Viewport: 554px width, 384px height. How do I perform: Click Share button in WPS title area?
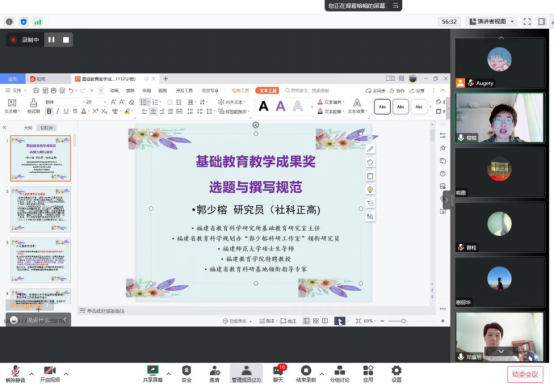pos(417,91)
